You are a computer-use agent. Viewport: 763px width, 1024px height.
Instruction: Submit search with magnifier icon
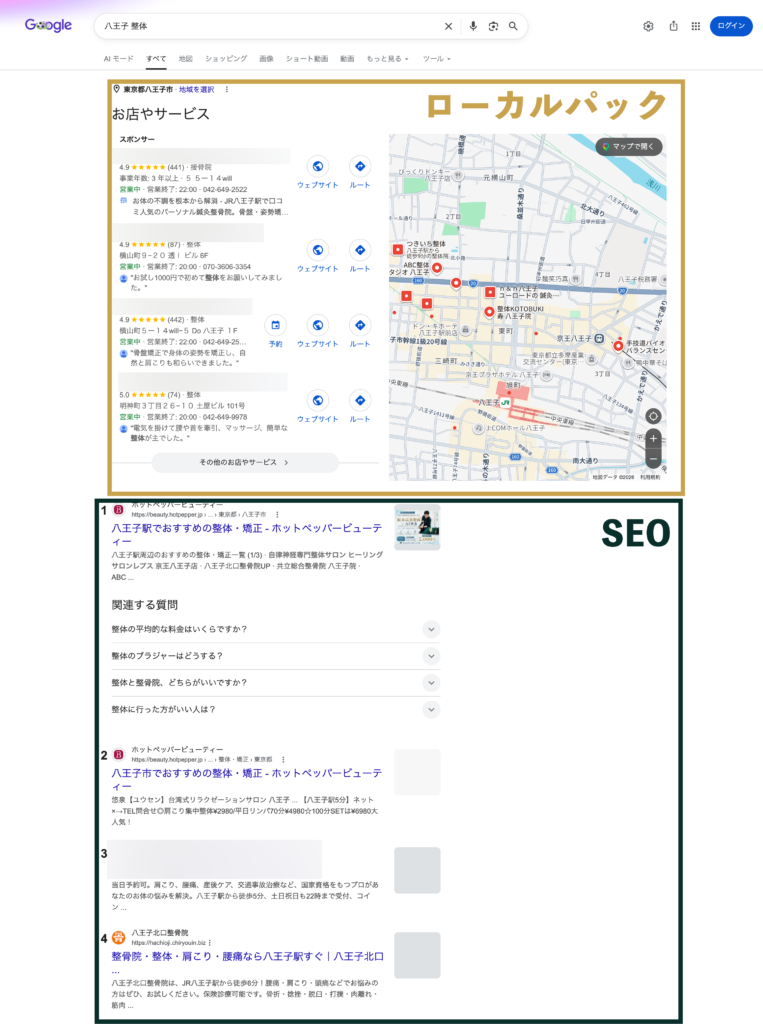click(513, 26)
